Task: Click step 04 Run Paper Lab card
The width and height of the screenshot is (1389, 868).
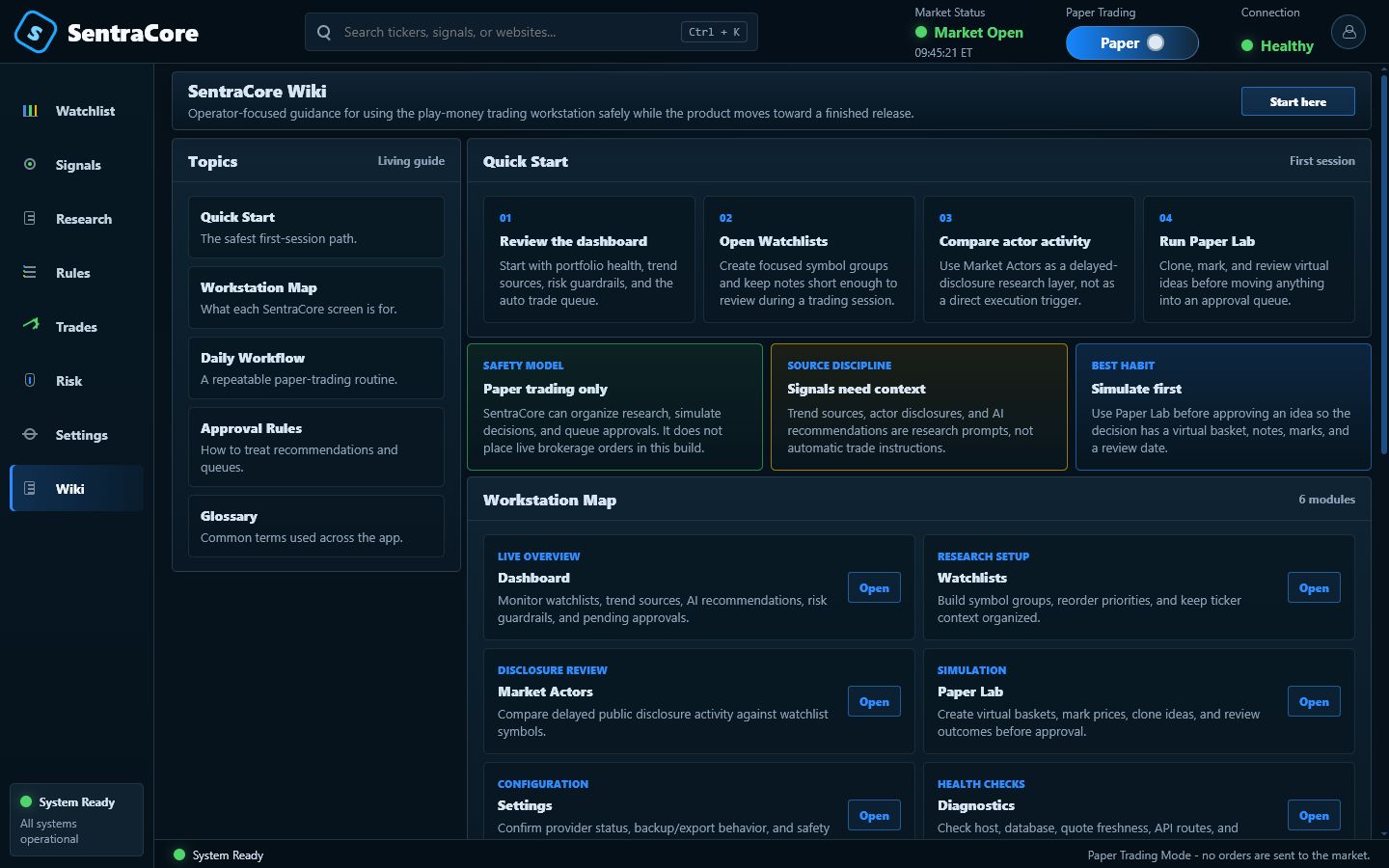Action: 1249,259
